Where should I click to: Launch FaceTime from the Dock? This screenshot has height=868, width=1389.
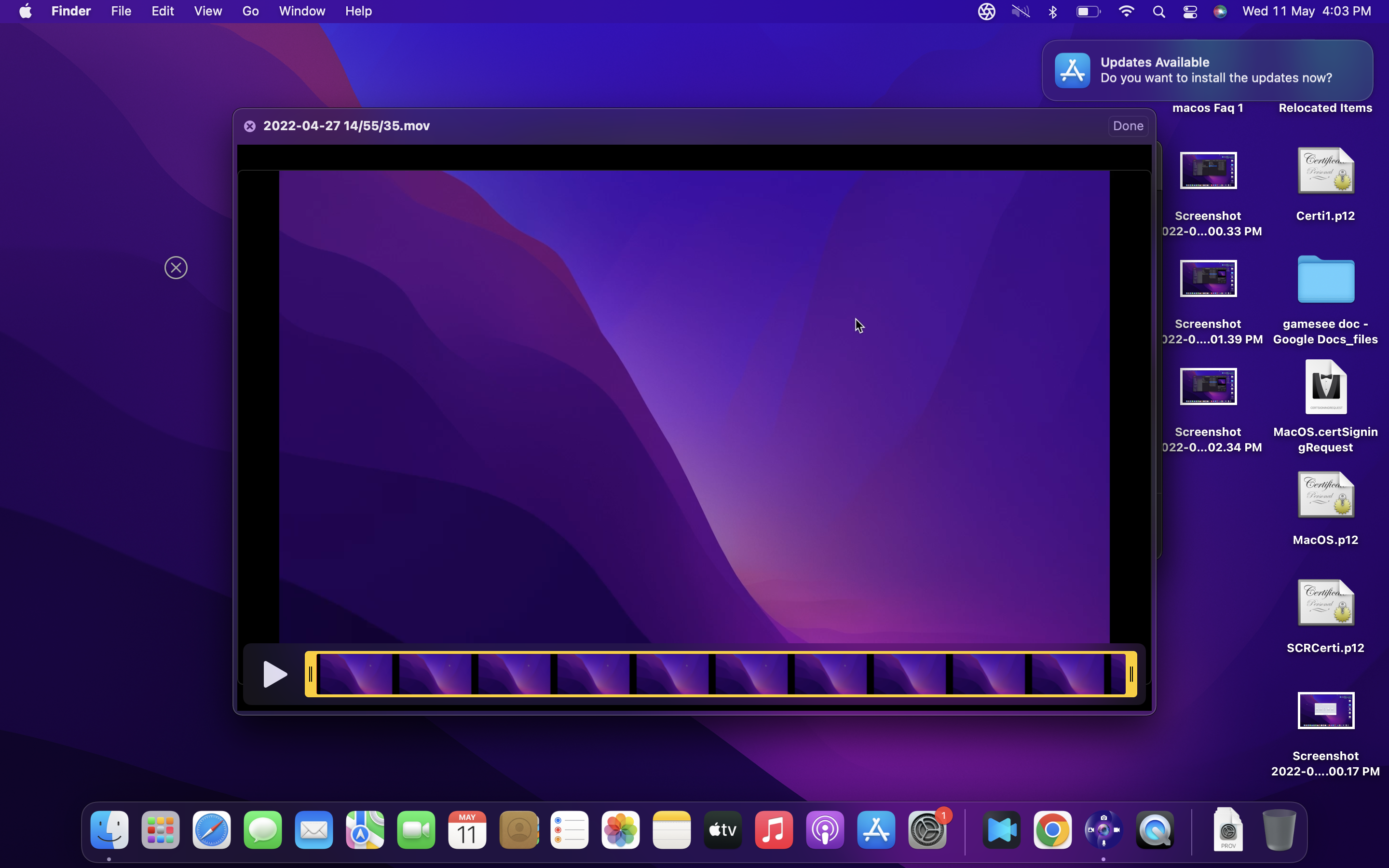pyautogui.click(x=416, y=829)
